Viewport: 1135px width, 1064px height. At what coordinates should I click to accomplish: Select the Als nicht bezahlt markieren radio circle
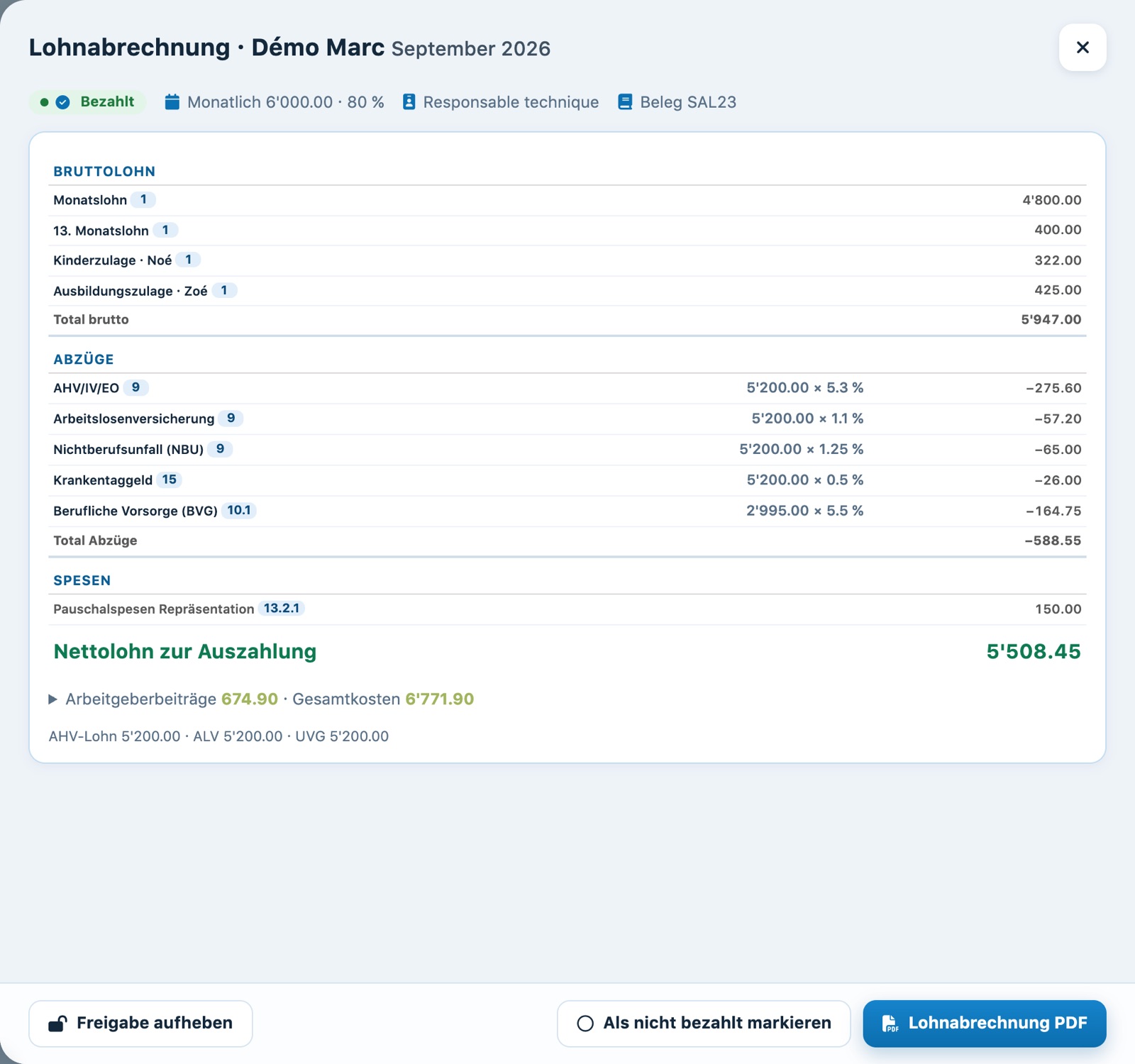coord(585,1024)
